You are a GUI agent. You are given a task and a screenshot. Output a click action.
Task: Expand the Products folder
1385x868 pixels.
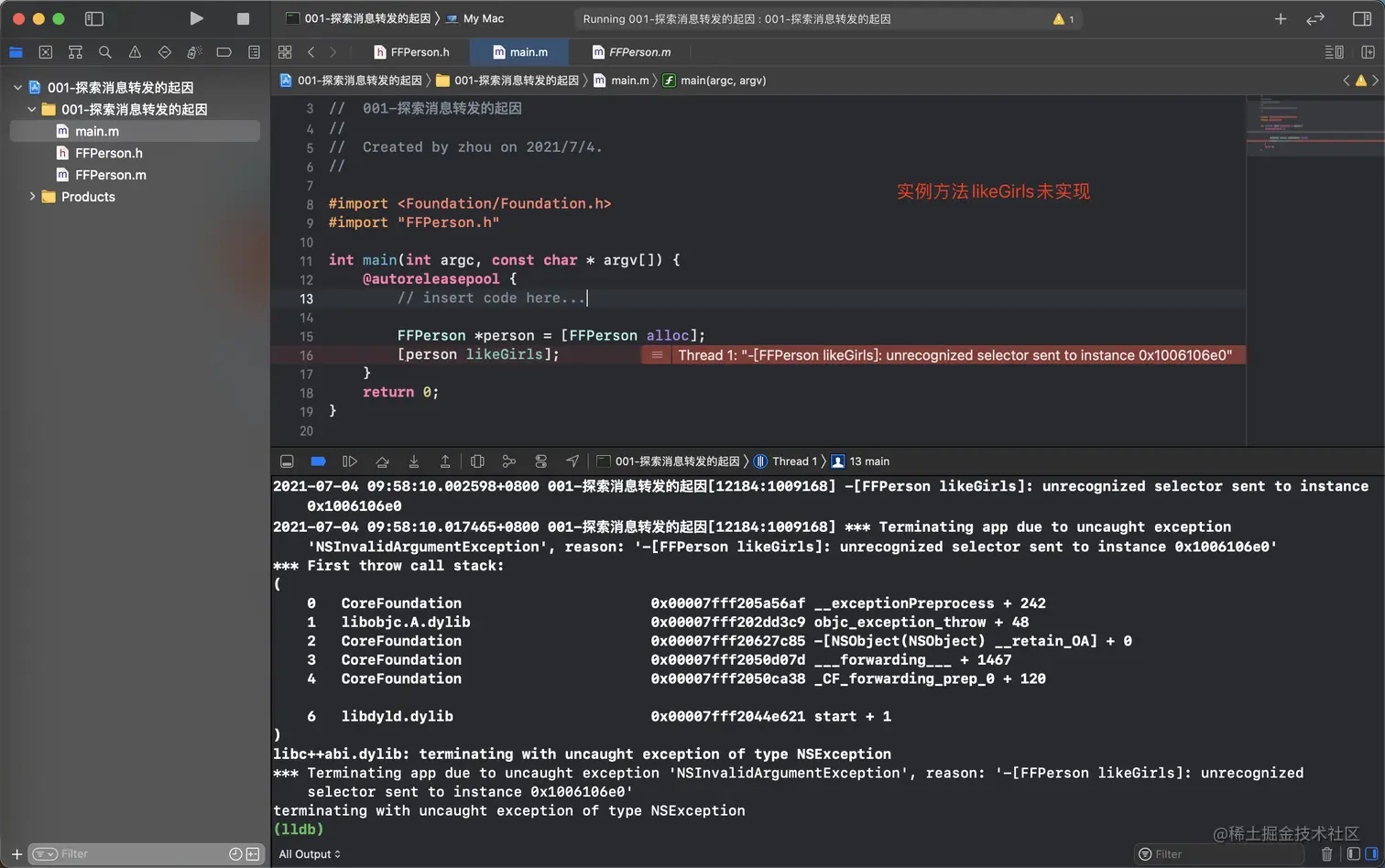point(32,197)
